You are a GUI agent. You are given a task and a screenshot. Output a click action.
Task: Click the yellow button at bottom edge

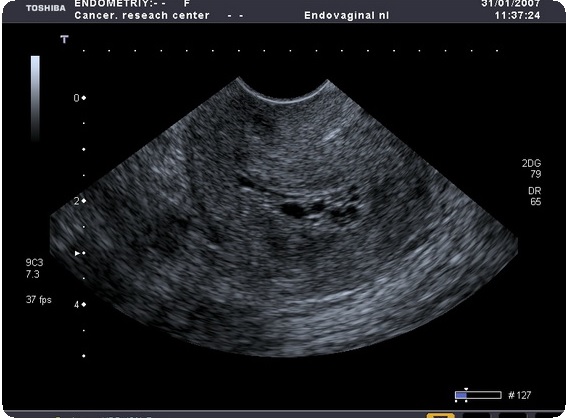(440, 416)
